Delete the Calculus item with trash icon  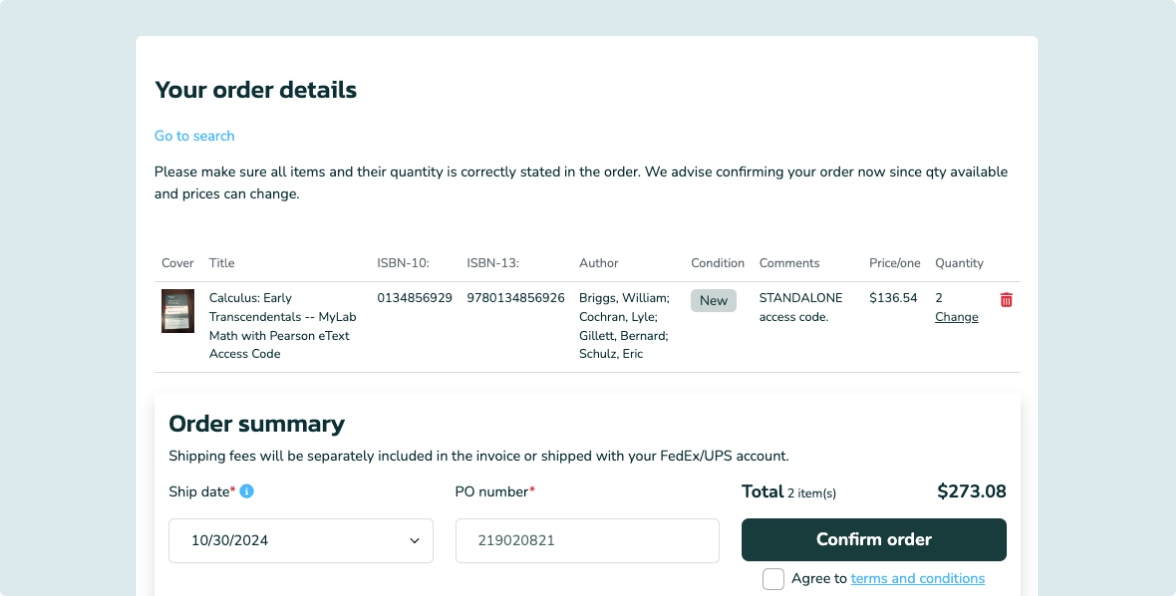tap(1006, 300)
